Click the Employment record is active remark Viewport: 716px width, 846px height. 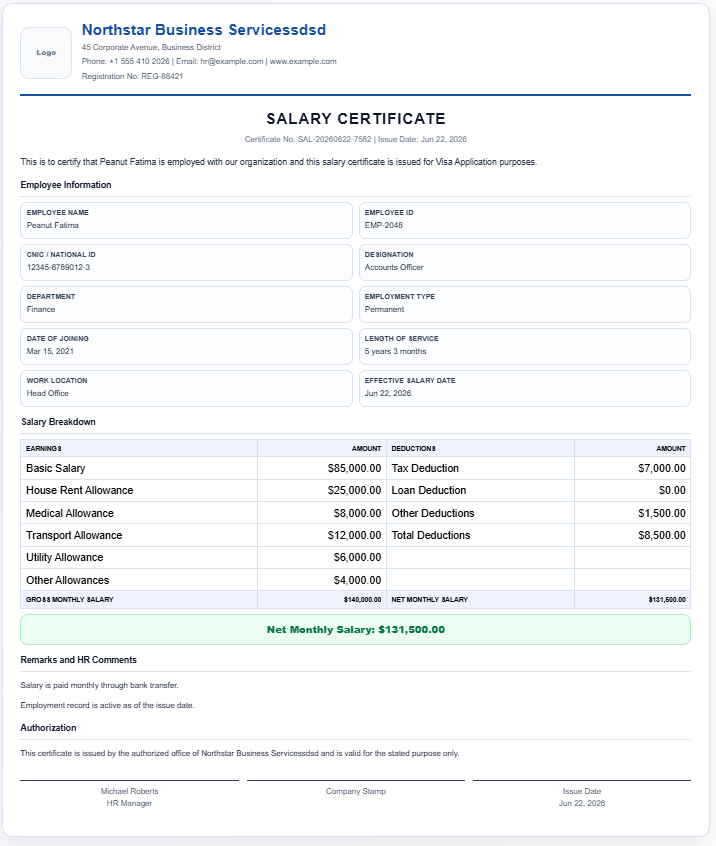[107, 705]
